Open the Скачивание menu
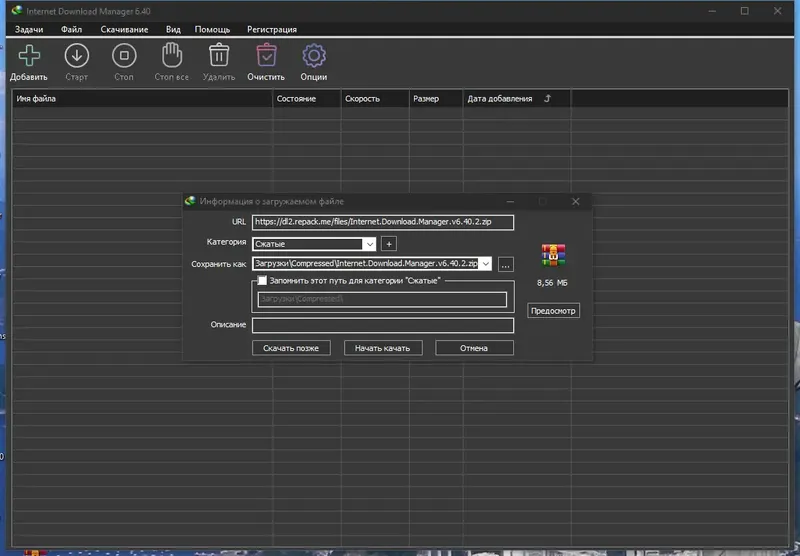 pyautogui.click(x=124, y=30)
